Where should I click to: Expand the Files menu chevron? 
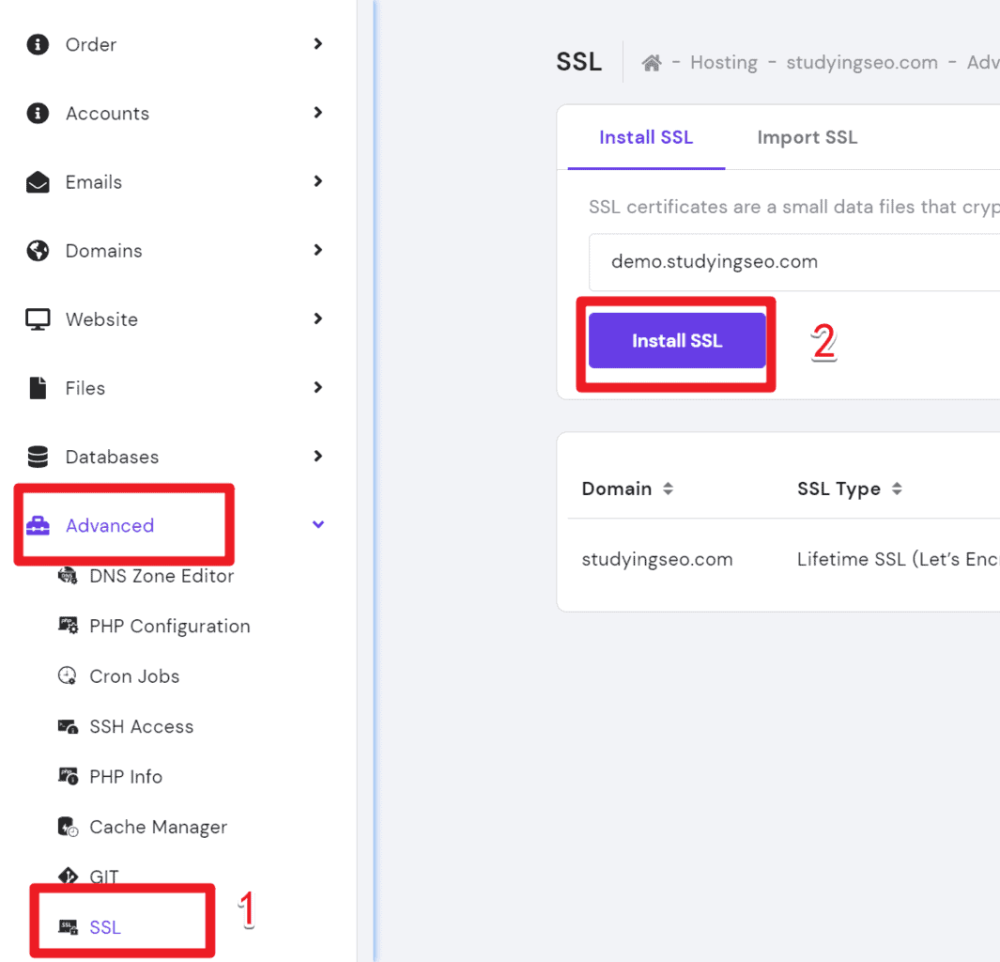pos(318,387)
